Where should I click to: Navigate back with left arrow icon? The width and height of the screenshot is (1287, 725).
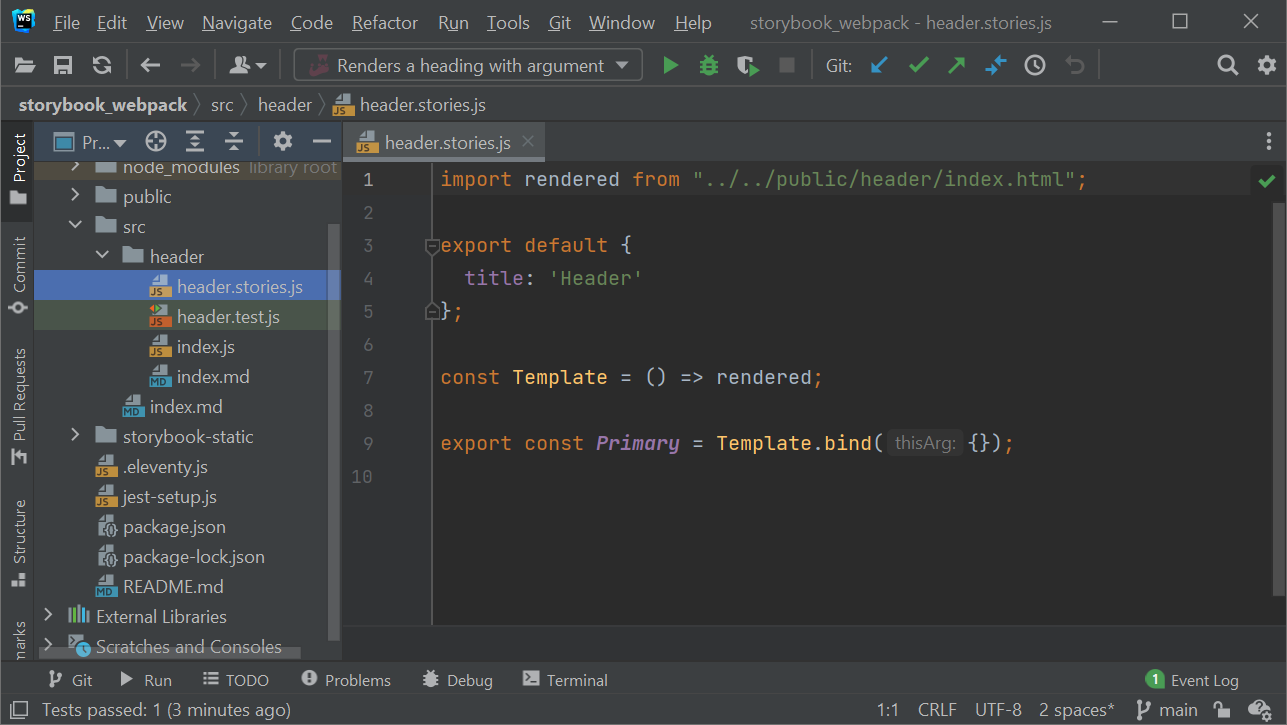pos(151,66)
